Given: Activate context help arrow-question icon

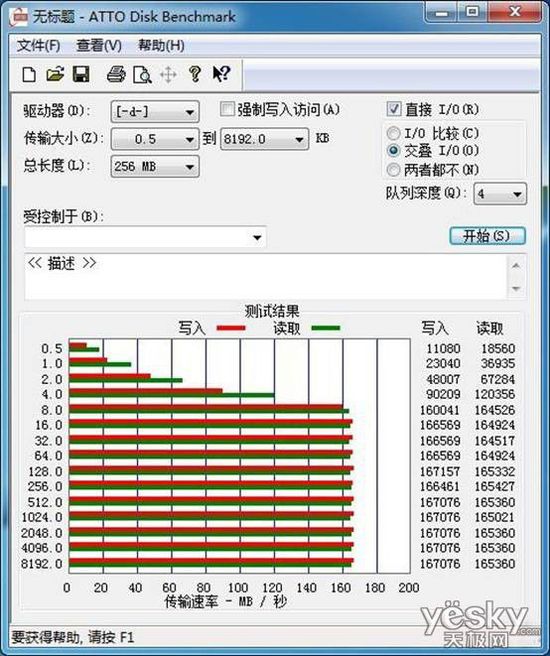Looking at the screenshot, I should 221,74.
